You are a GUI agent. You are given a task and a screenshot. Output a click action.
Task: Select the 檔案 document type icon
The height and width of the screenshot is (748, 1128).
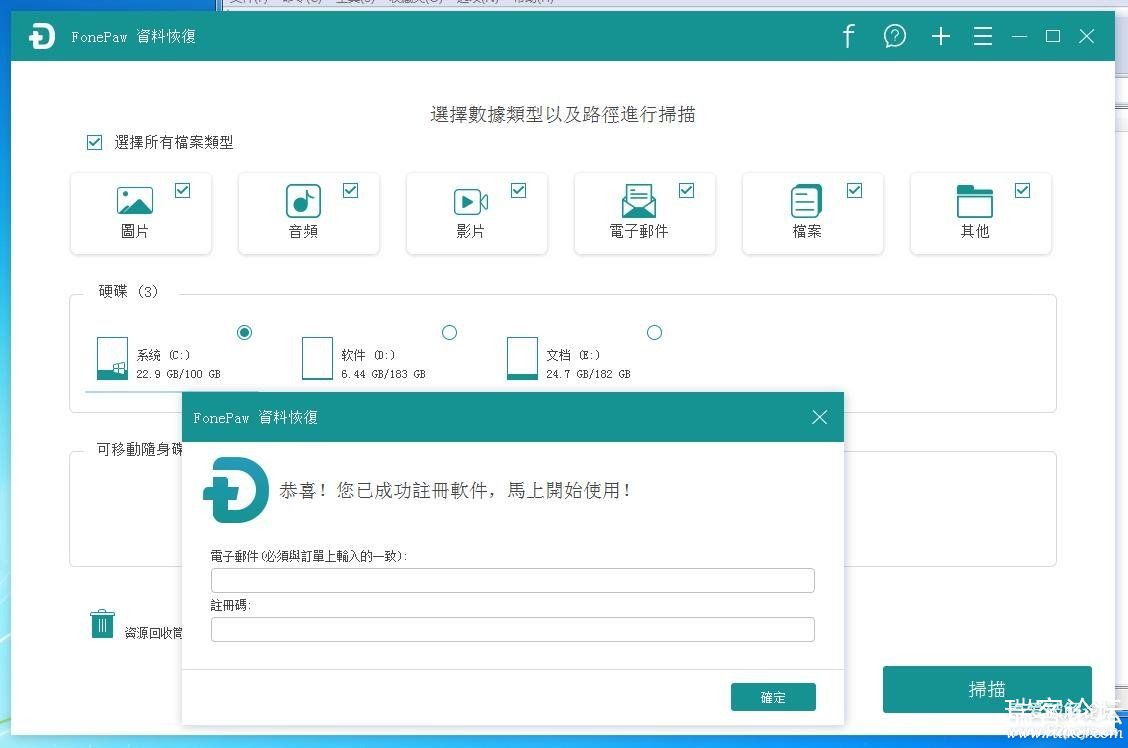click(x=806, y=201)
